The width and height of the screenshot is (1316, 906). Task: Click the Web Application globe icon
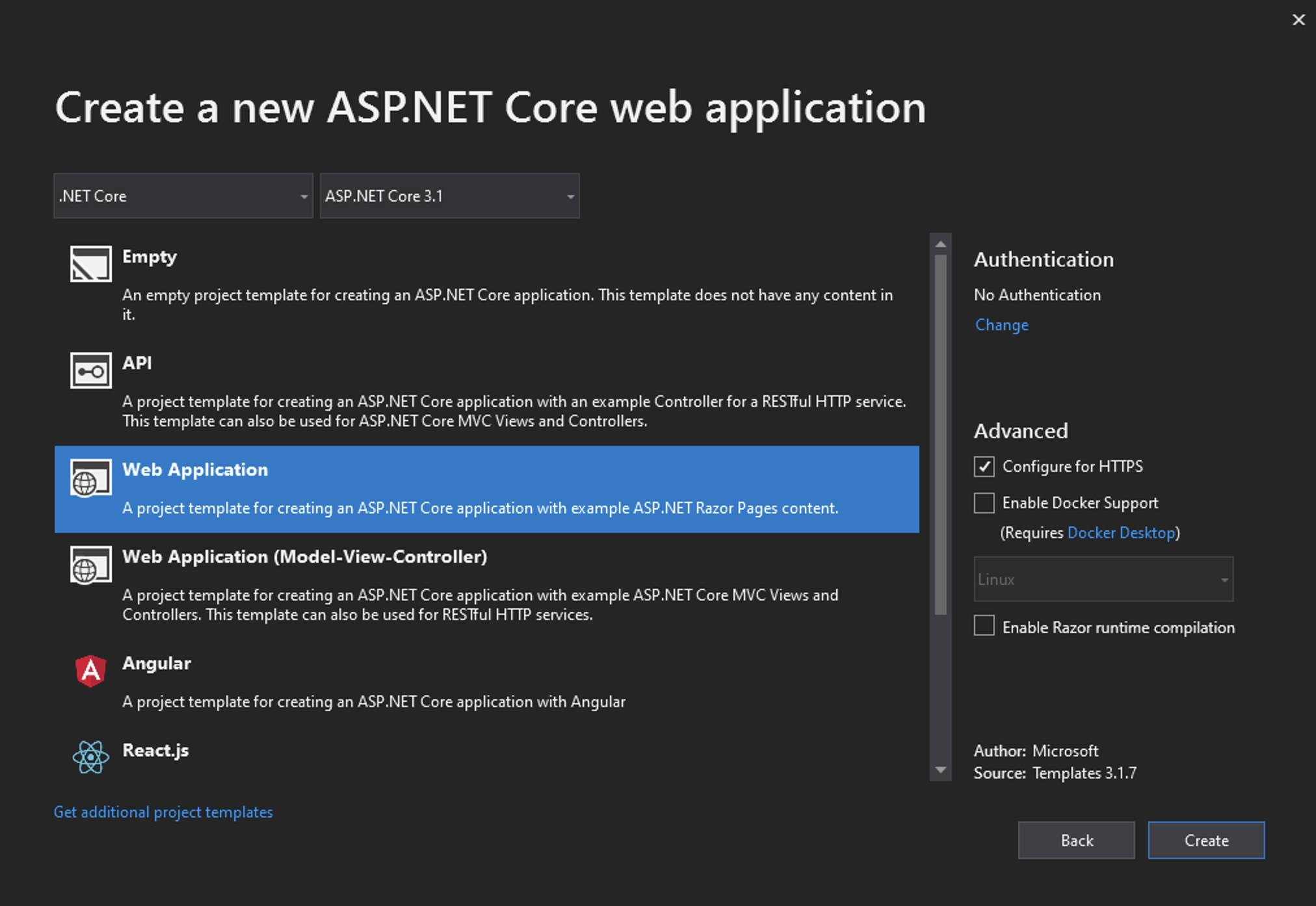[x=90, y=476]
